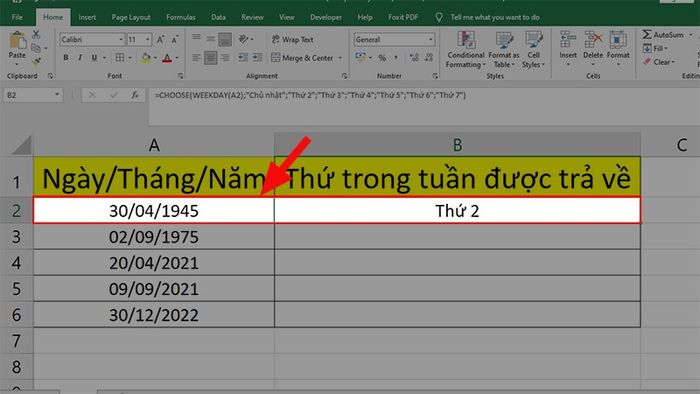Switch to the Page Layout tab

pos(131,17)
